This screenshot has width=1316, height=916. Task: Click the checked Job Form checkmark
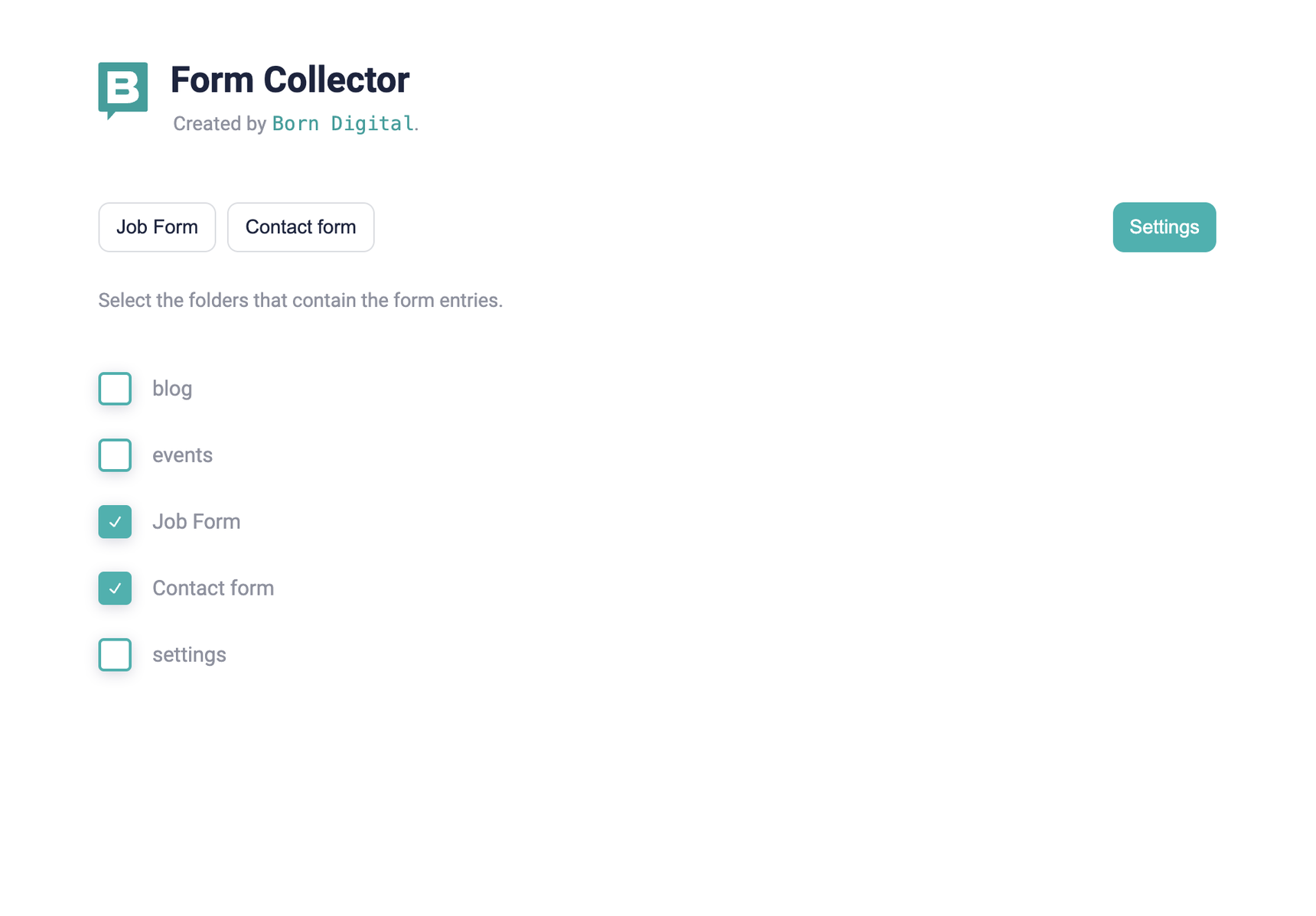pos(114,522)
